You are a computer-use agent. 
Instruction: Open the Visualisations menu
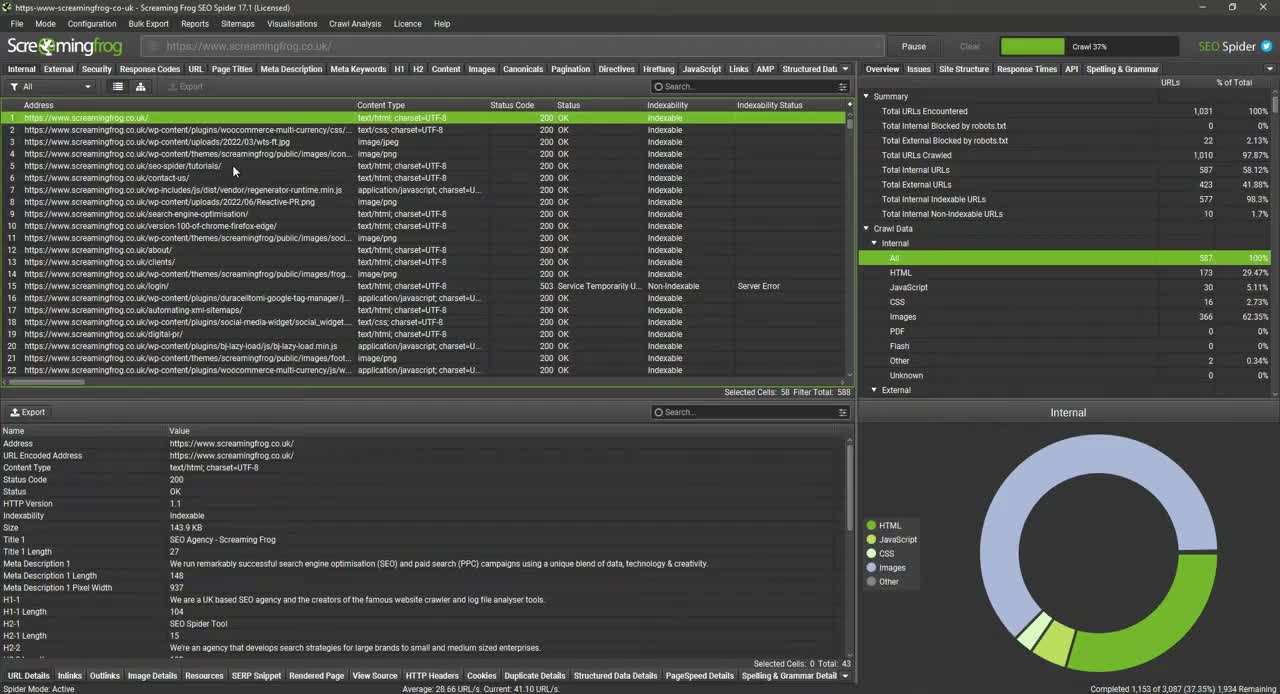click(x=292, y=23)
